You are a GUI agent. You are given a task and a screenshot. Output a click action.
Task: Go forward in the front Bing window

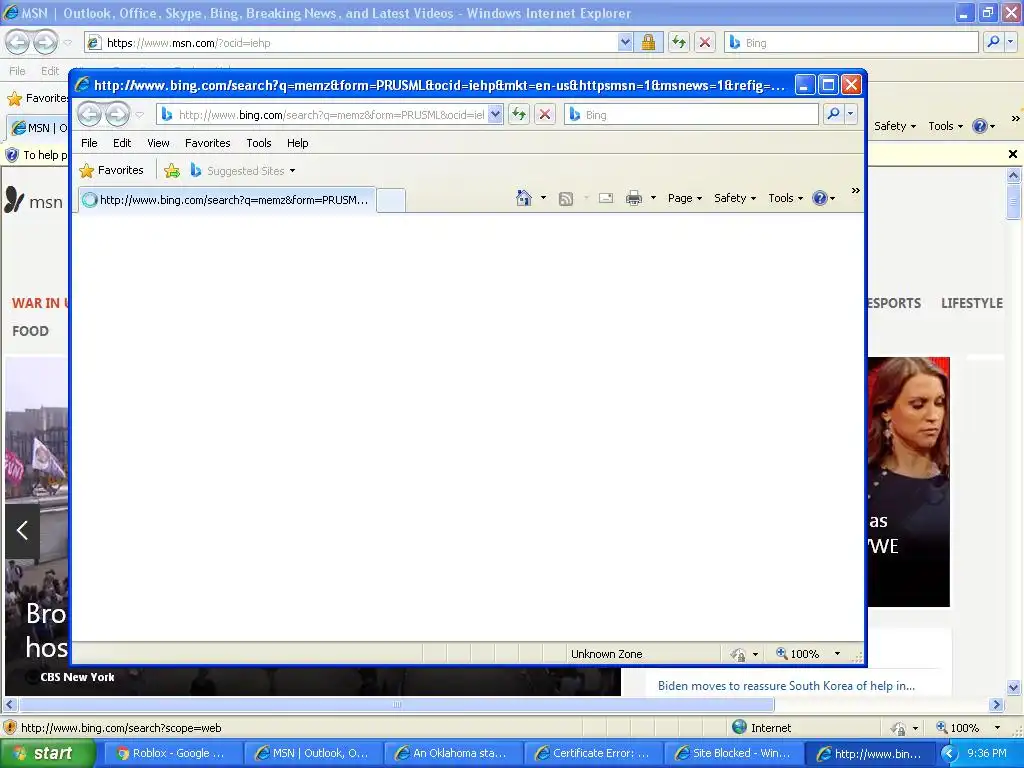pos(117,114)
